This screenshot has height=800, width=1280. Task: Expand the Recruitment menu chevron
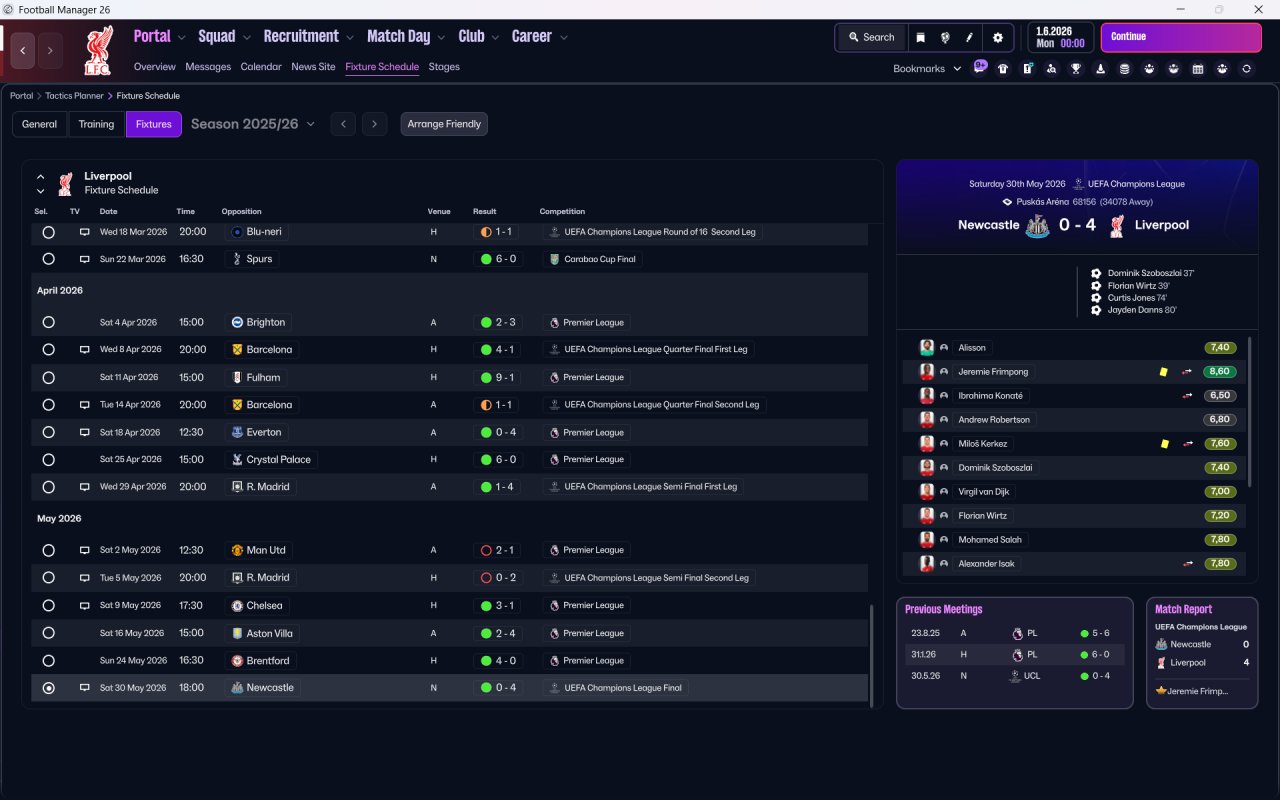tap(349, 37)
